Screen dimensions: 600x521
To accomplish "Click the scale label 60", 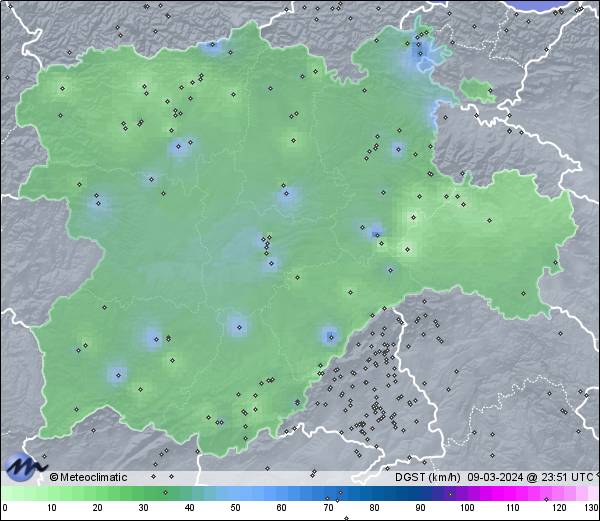I will 282,508.
